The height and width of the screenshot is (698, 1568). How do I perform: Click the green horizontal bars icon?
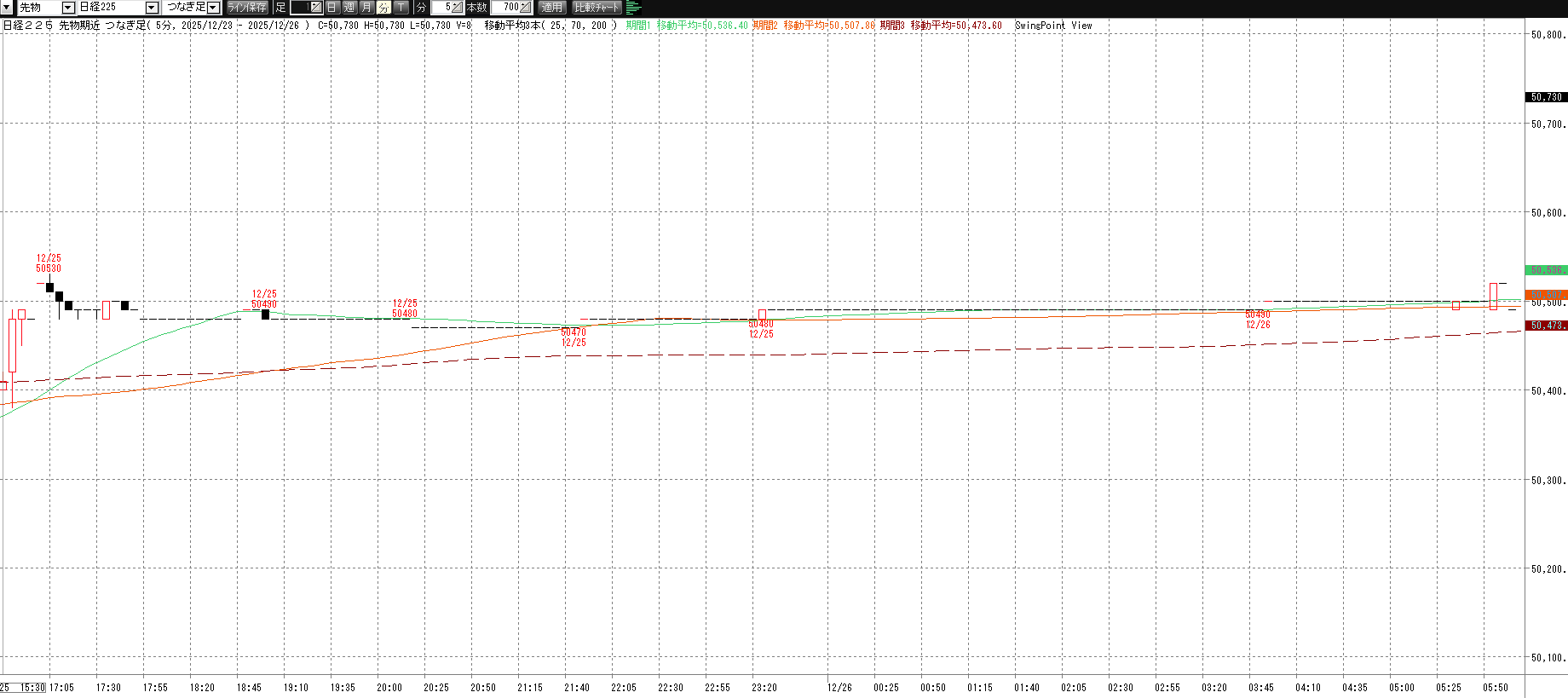pos(634,8)
